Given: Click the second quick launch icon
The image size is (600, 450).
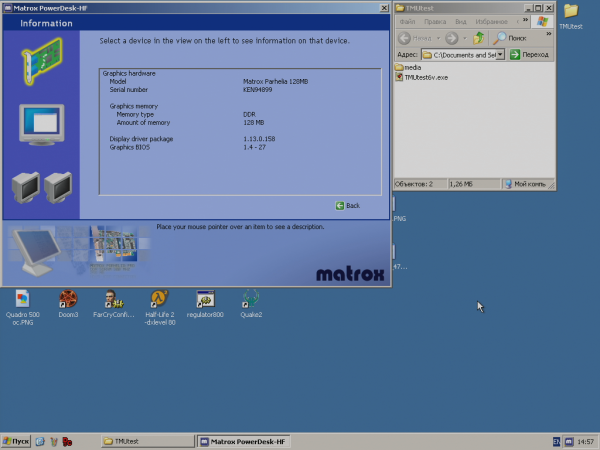Looking at the screenshot, I should click(54, 442).
